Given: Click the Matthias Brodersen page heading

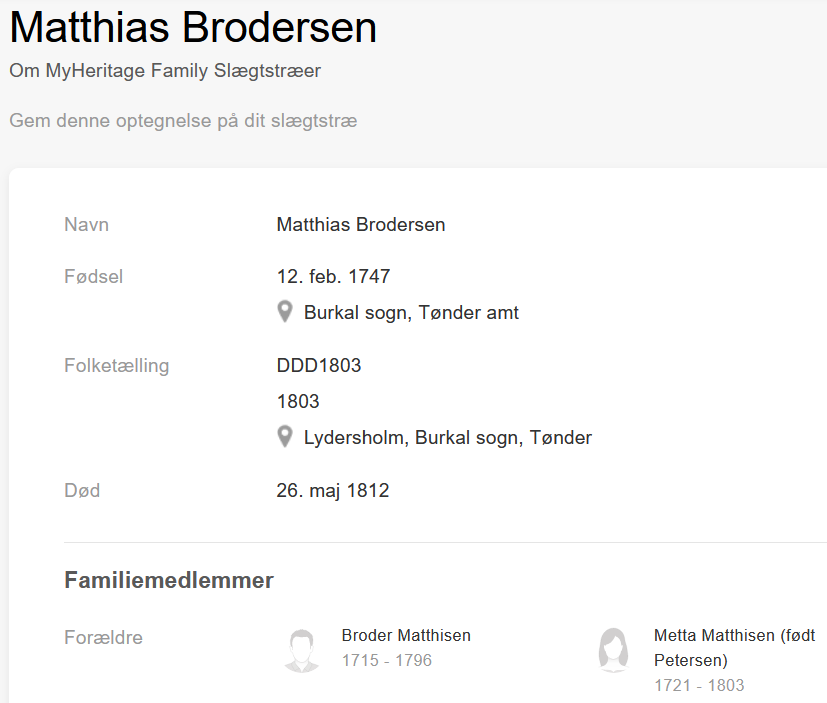Looking at the screenshot, I should (193, 27).
